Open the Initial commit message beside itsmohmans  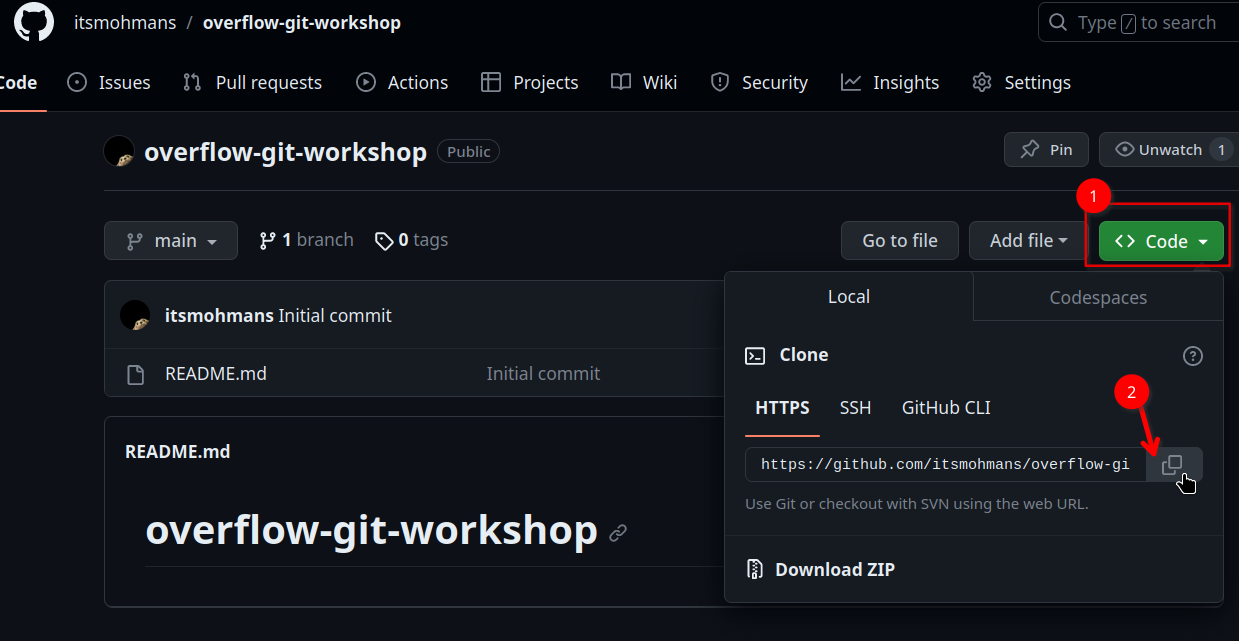pyautogui.click(x=335, y=316)
